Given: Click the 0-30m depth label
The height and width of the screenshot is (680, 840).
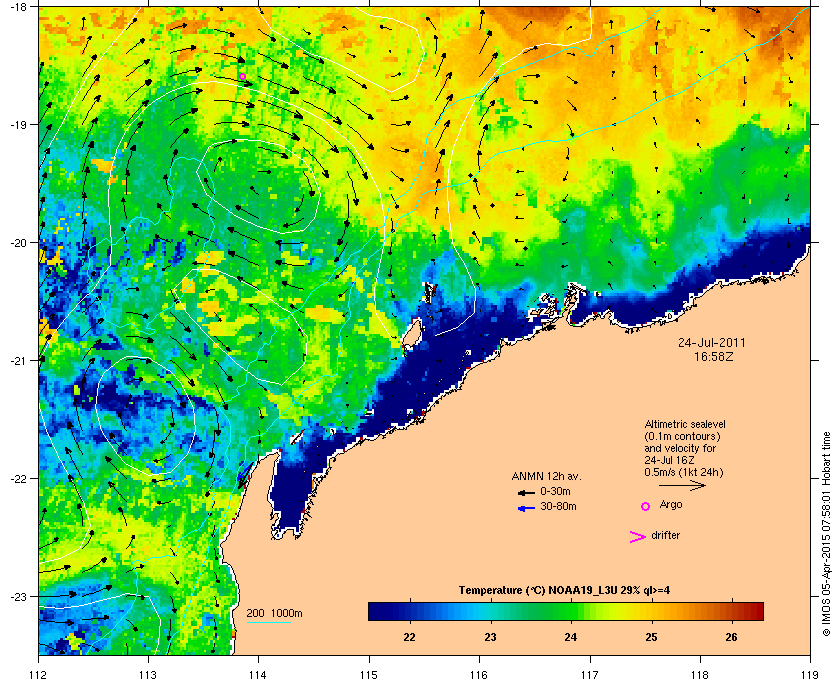Looking at the screenshot, I should point(555,491).
